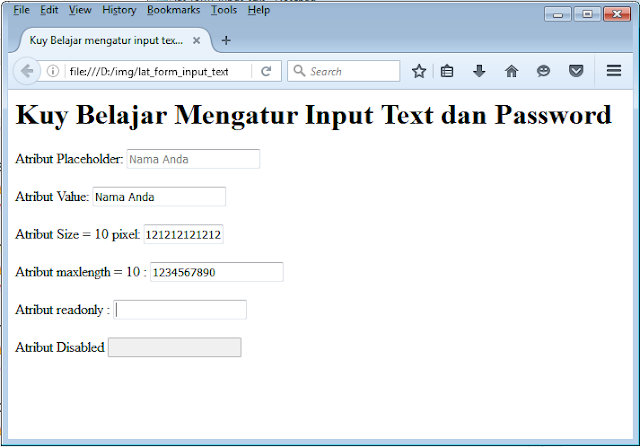This screenshot has height=447, width=640.
Task: Open the File menu
Action: (x=21, y=10)
